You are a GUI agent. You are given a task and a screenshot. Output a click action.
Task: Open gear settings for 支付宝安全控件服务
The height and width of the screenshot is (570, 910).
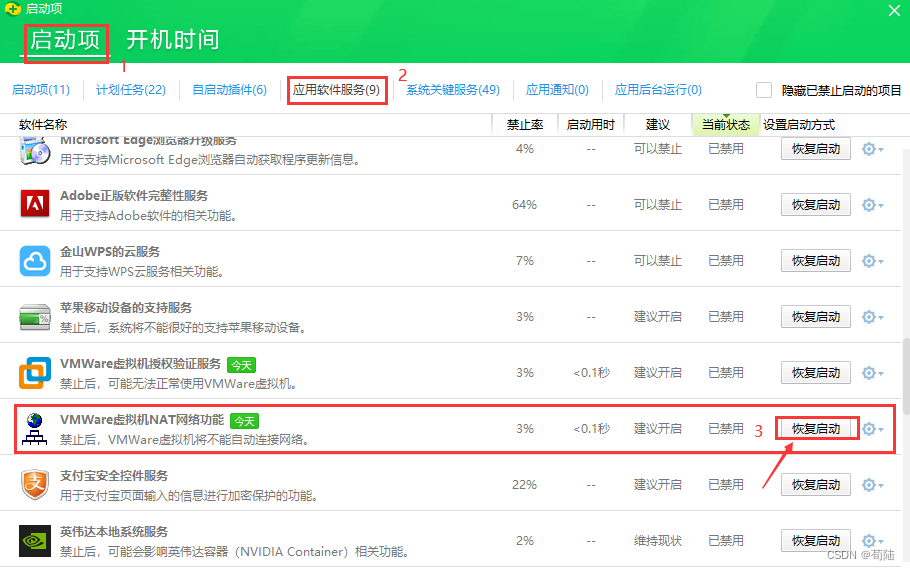[x=872, y=485]
